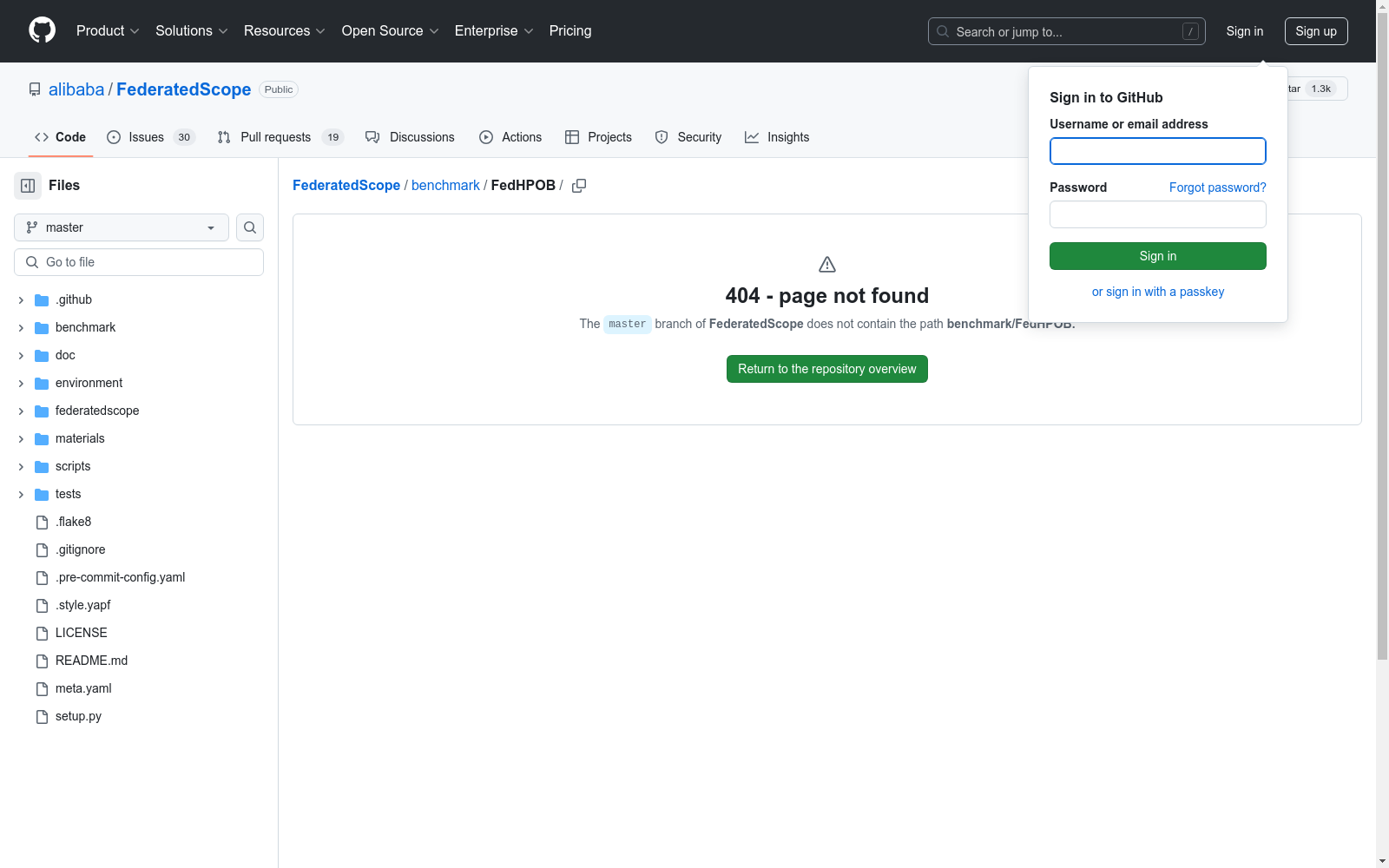Open the Actions tab

coord(510,137)
